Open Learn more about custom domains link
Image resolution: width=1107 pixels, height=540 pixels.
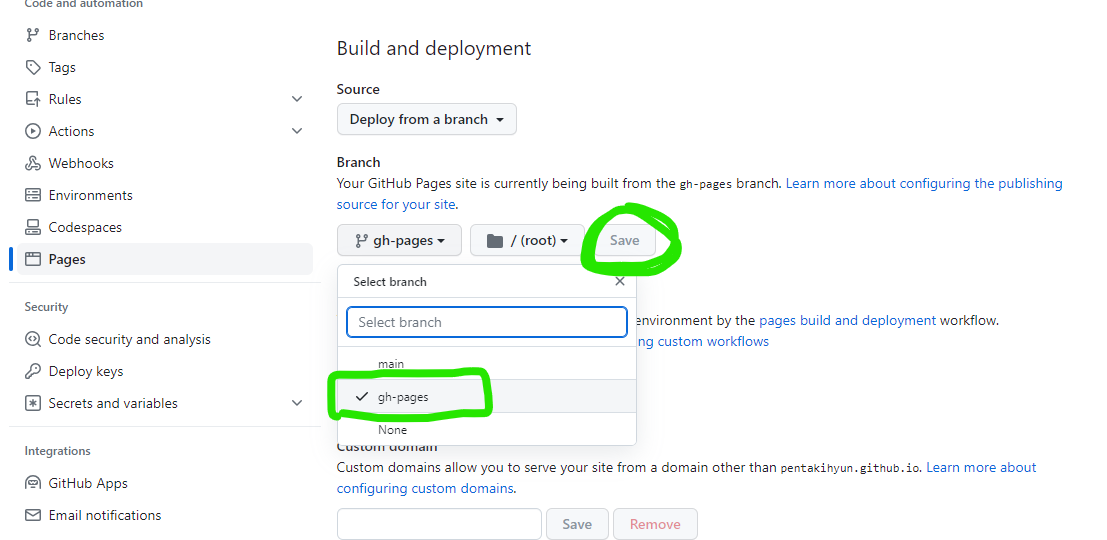tap(981, 467)
